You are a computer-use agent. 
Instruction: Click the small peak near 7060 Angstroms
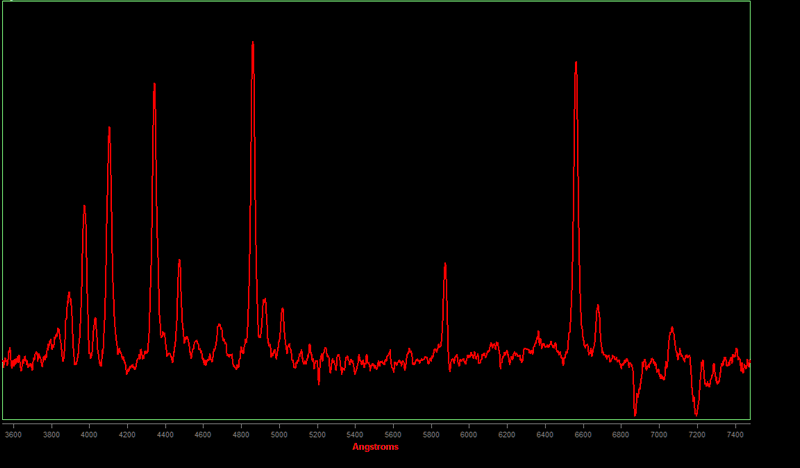[x=671, y=328]
